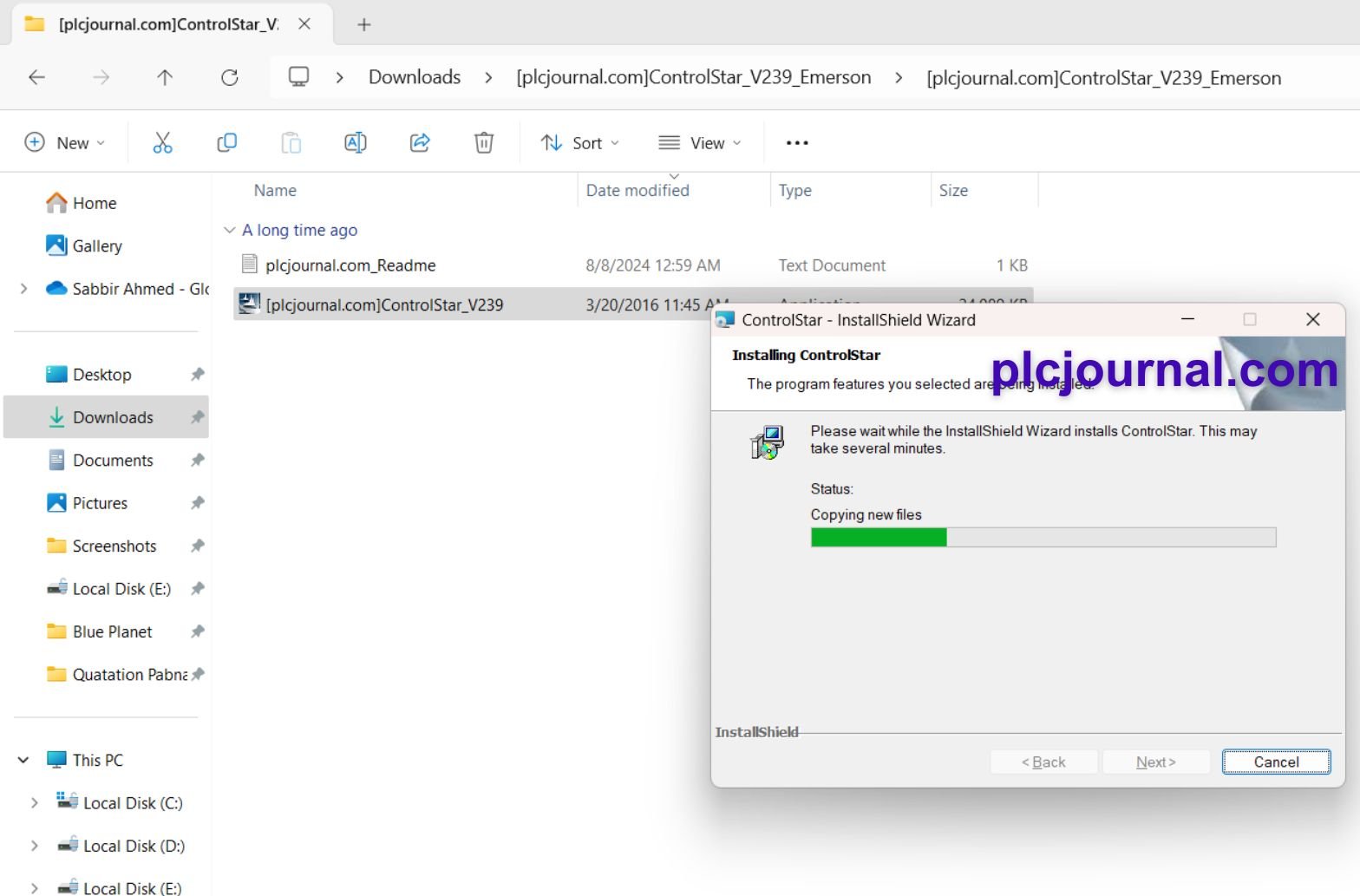Unpin Desktop using its pin icon
The height and width of the screenshot is (896, 1360).
(x=198, y=375)
